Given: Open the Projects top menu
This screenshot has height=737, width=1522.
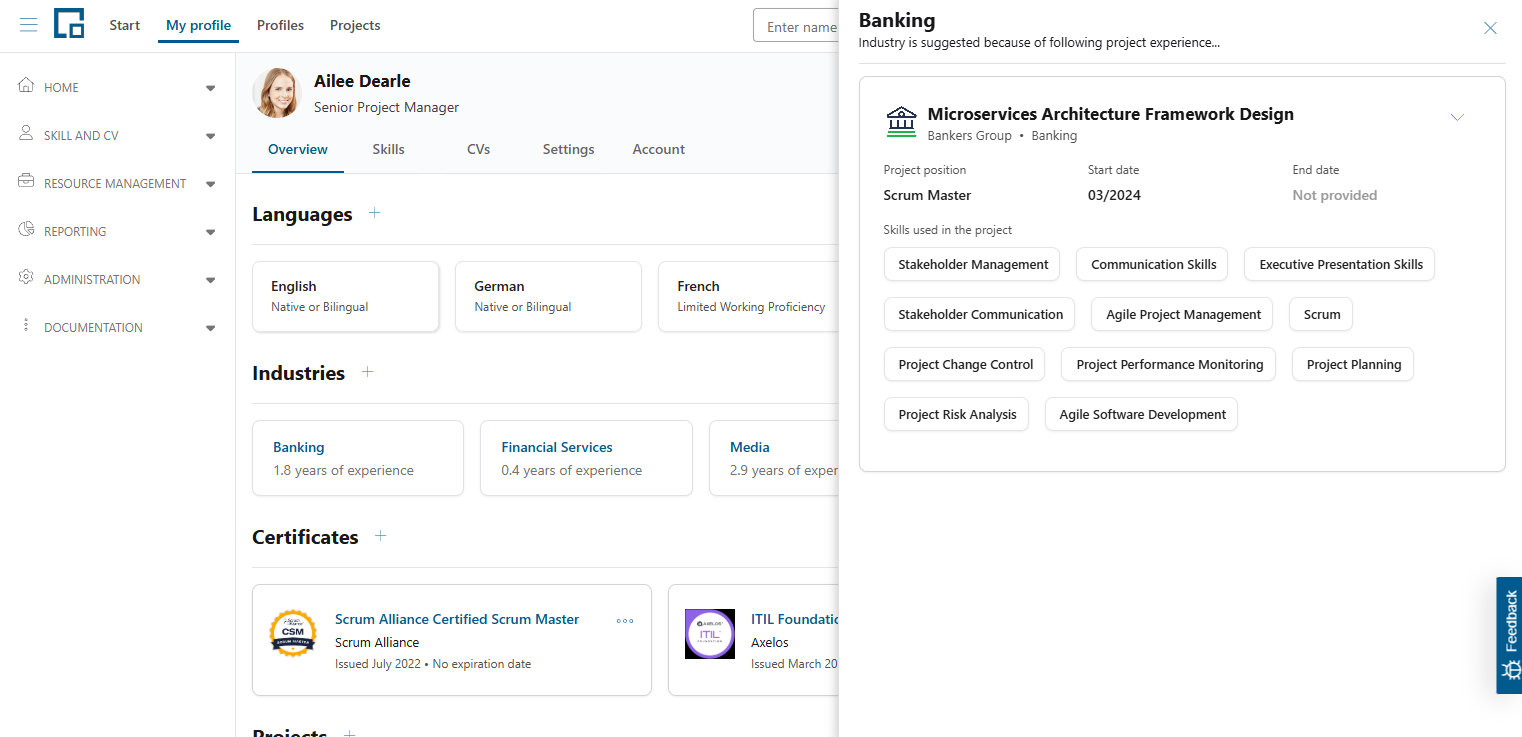Looking at the screenshot, I should click(355, 25).
